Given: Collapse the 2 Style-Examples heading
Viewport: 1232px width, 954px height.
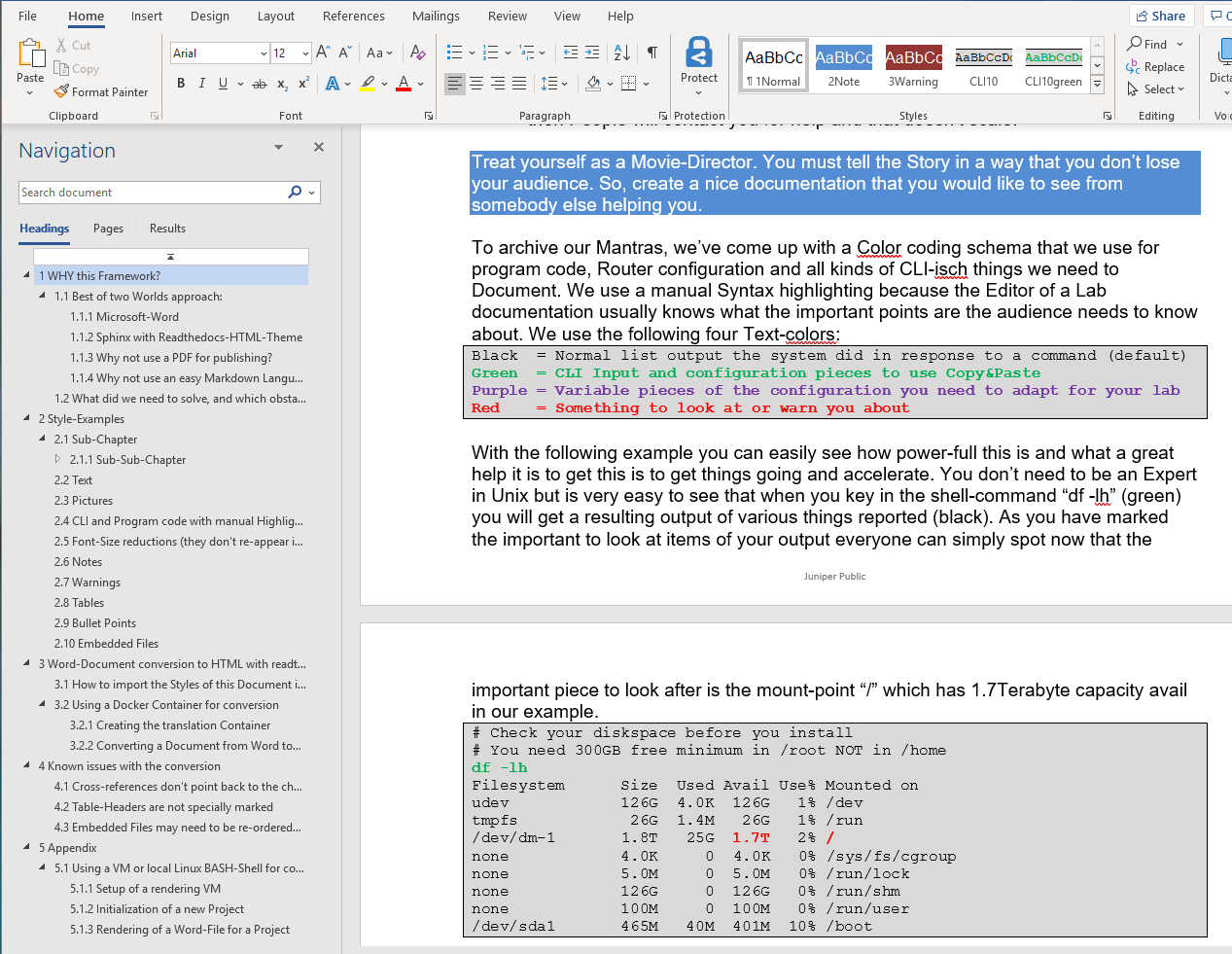Looking at the screenshot, I should coord(27,418).
